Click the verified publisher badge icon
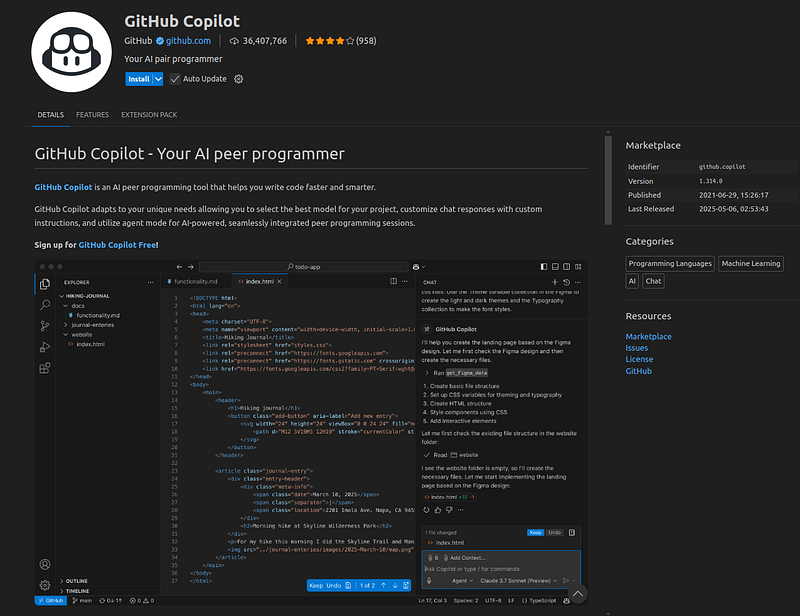 tap(160, 41)
